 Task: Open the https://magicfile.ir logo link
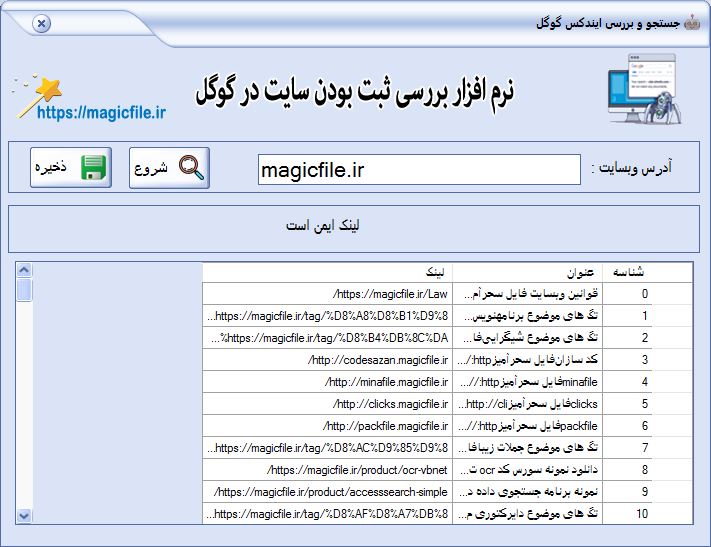click(101, 112)
